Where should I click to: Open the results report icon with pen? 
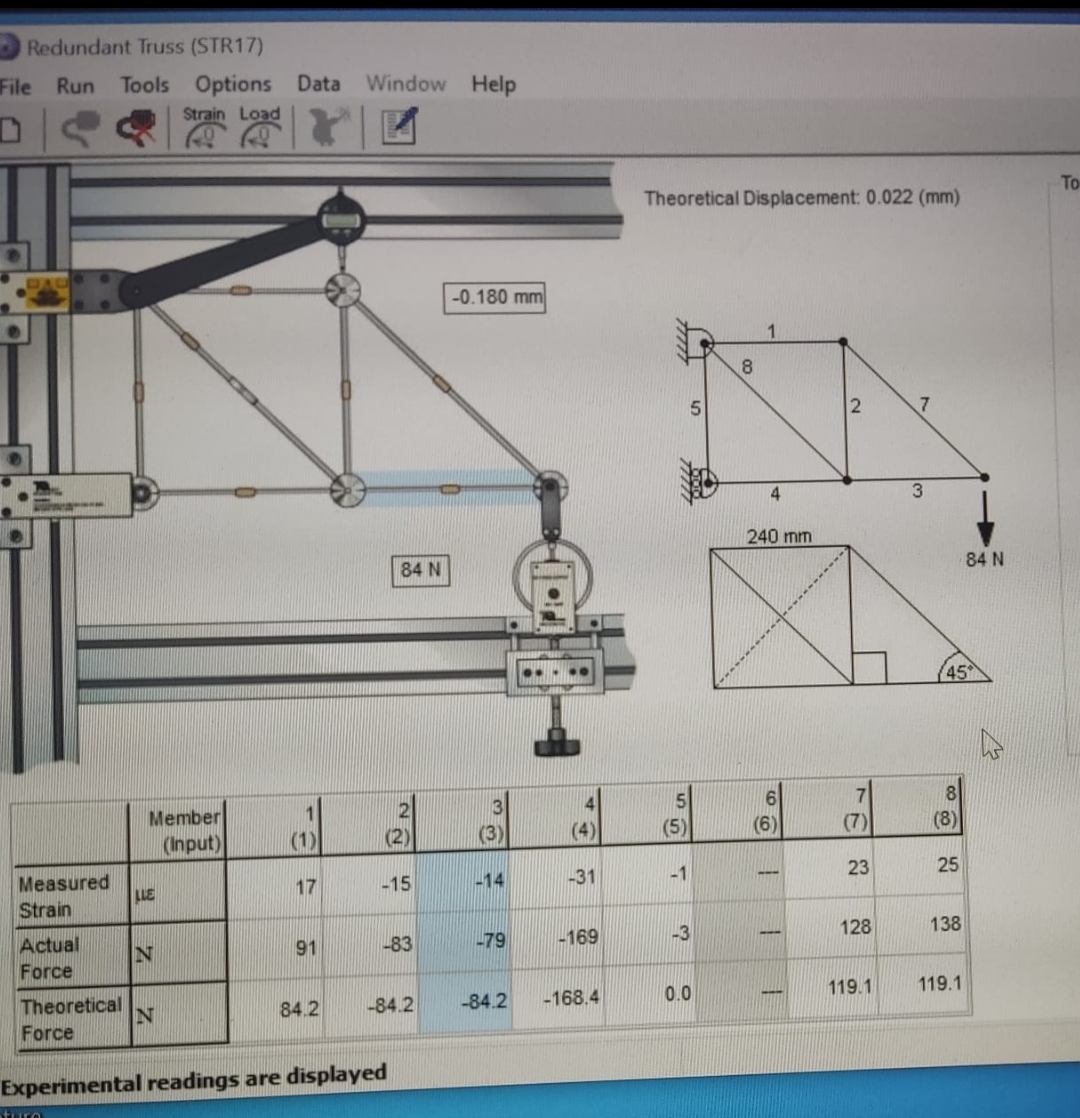click(x=399, y=126)
